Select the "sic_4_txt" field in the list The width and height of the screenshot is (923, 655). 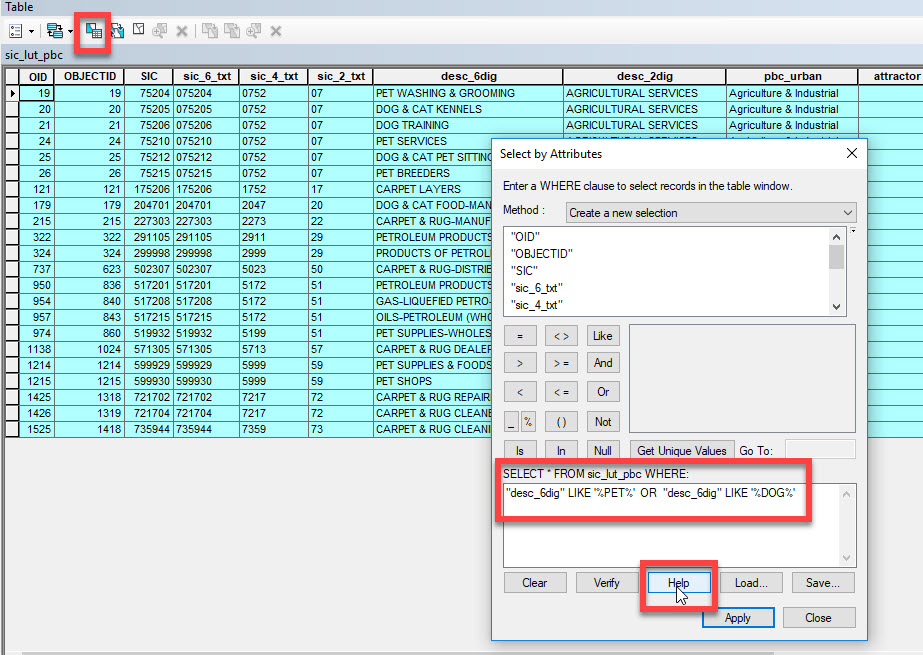point(537,305)
